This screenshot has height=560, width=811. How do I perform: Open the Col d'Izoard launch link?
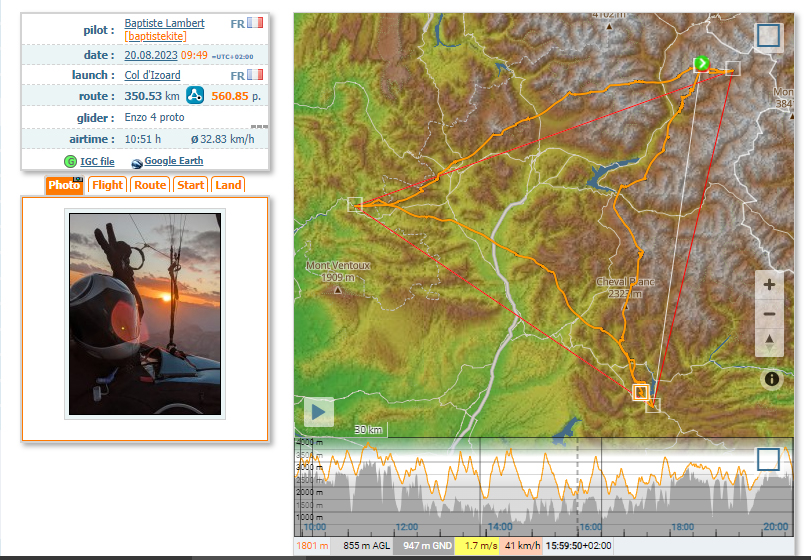point(152,75)
